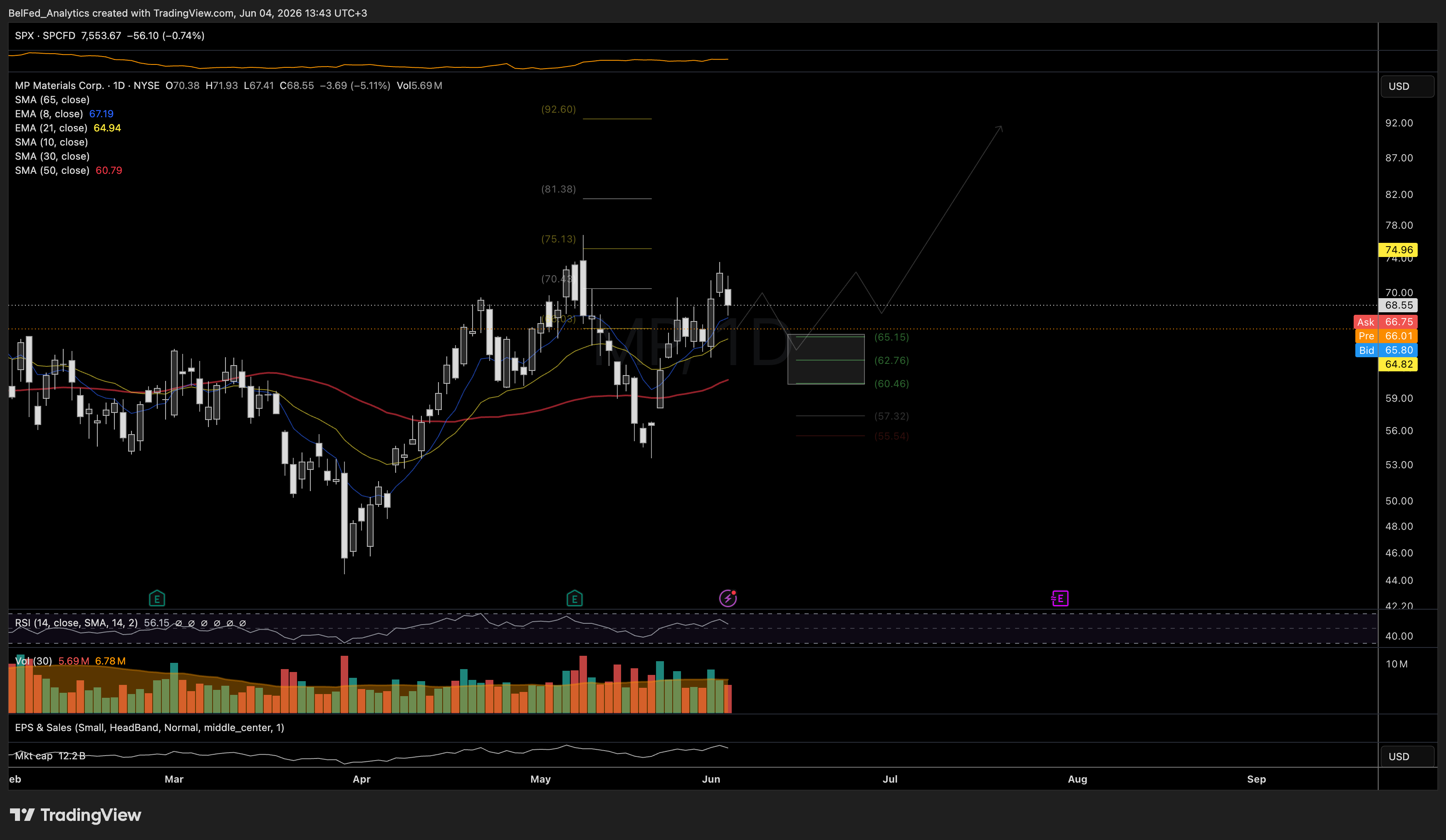Click the SMA (50, close) indicator legend

52,170
